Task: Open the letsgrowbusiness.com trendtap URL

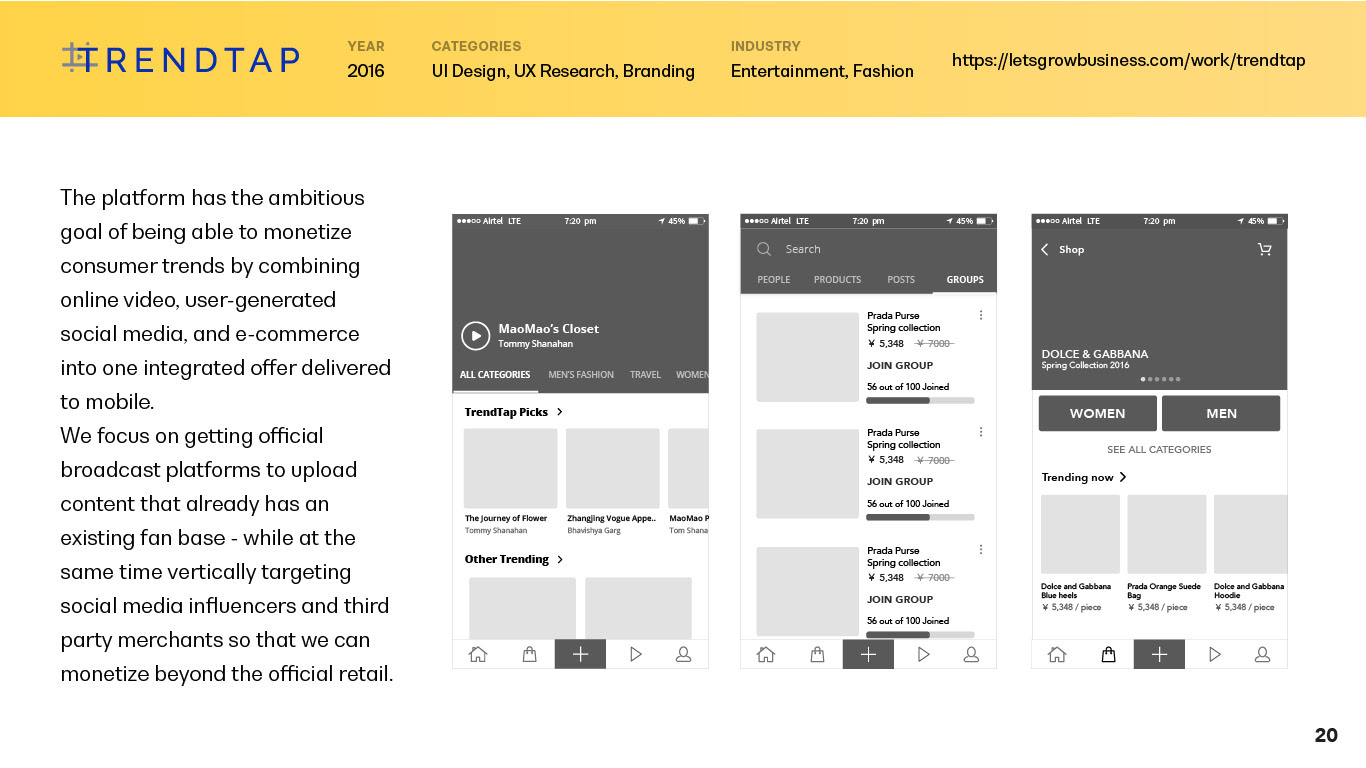Action: click(x=1128, y=60)
